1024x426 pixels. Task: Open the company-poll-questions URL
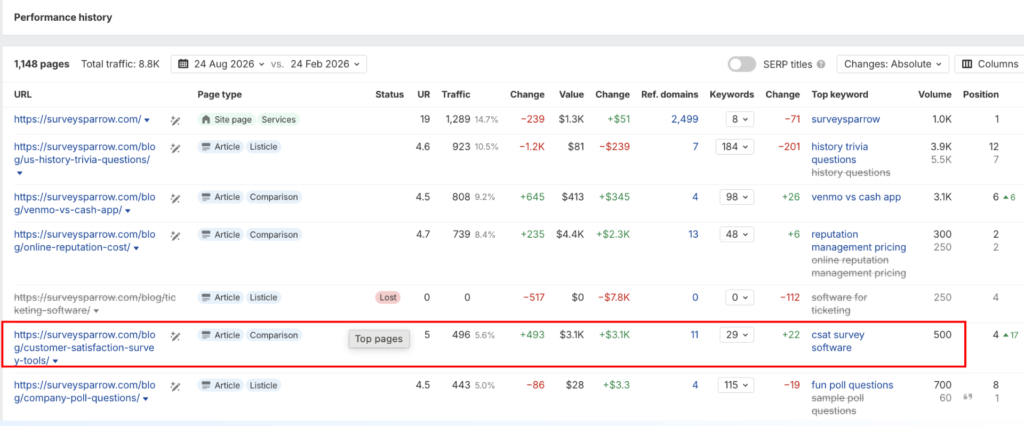[x=85, y=391]
